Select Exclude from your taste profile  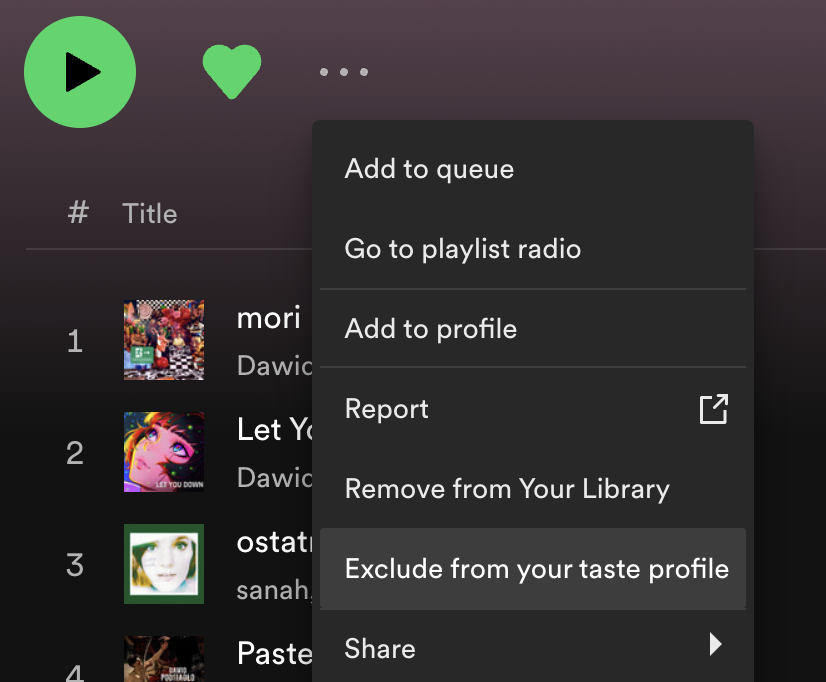[536, 569]
